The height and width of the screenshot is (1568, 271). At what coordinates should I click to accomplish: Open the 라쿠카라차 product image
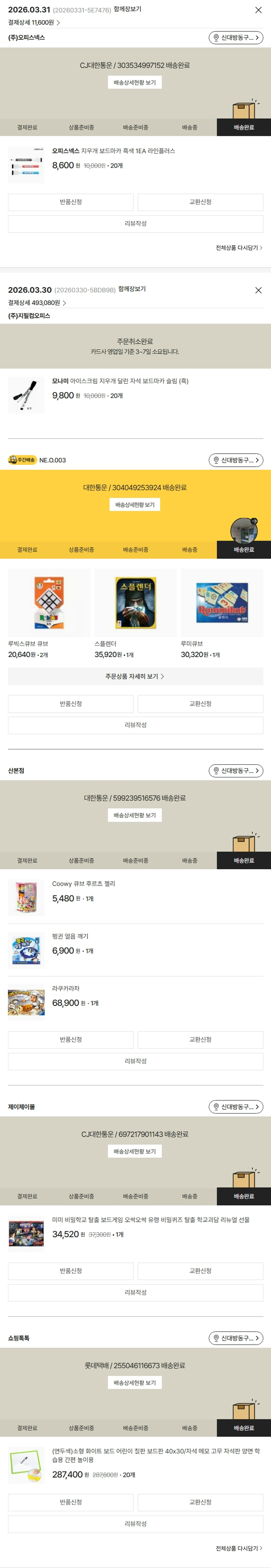[x=26, y=1002]
